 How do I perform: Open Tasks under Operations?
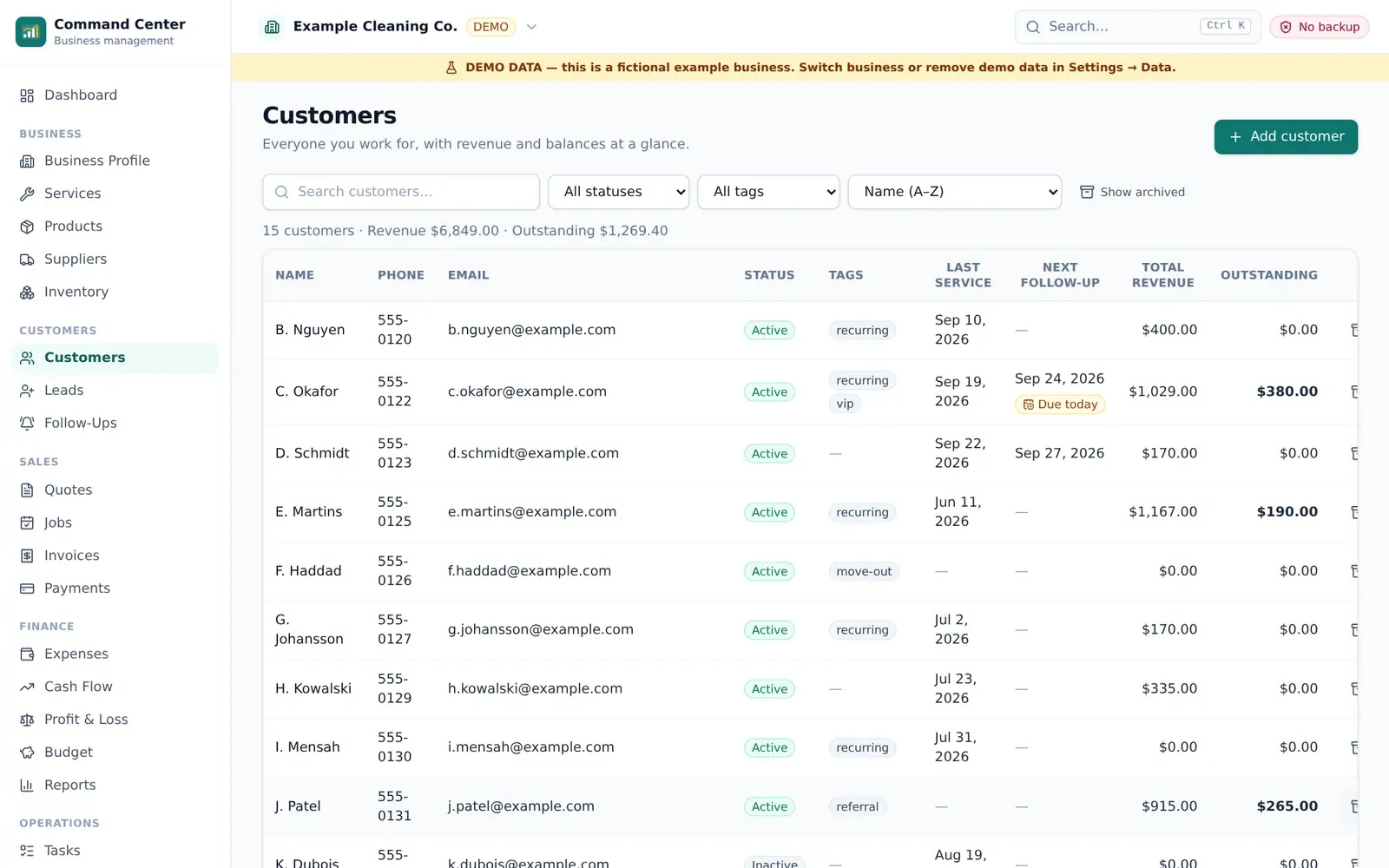pos(115,851)
